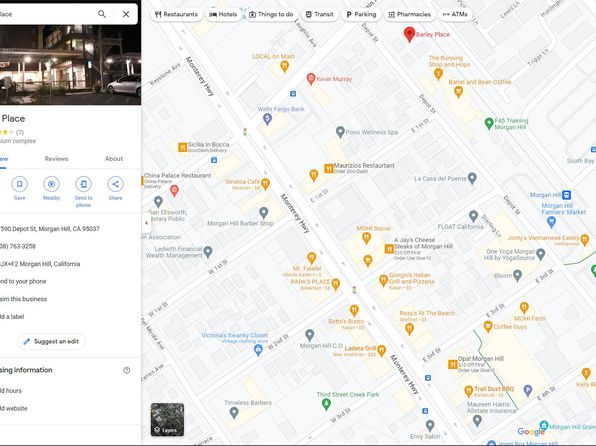Switch to the About tab
Screen dimensions: 596x446
click(114, 159)
